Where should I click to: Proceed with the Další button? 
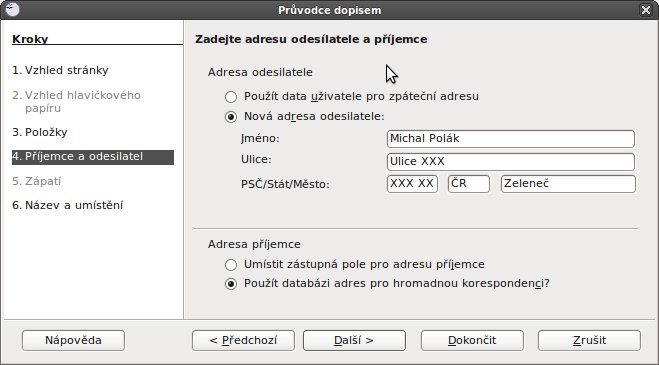tap(354, 340)
